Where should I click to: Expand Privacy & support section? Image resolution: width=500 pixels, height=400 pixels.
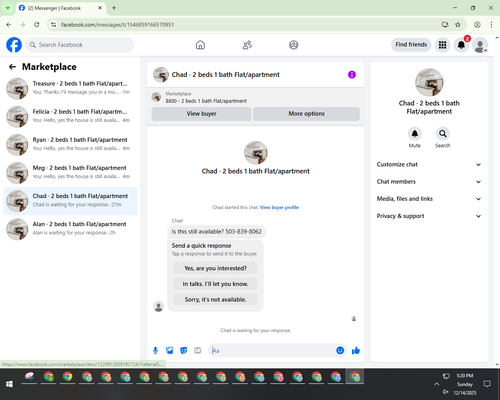[x=429, y=216]
